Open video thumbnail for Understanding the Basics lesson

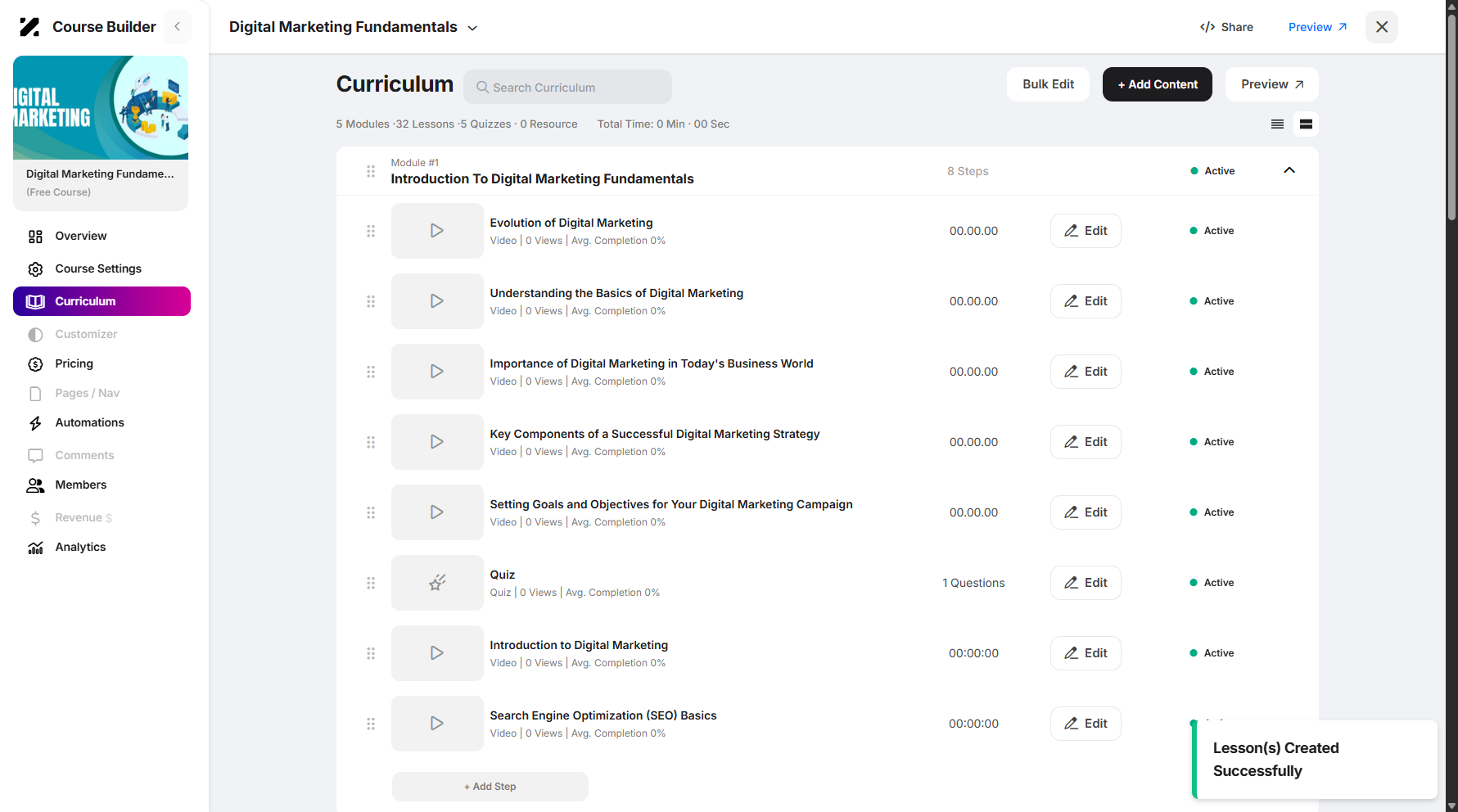click(437, 301)
